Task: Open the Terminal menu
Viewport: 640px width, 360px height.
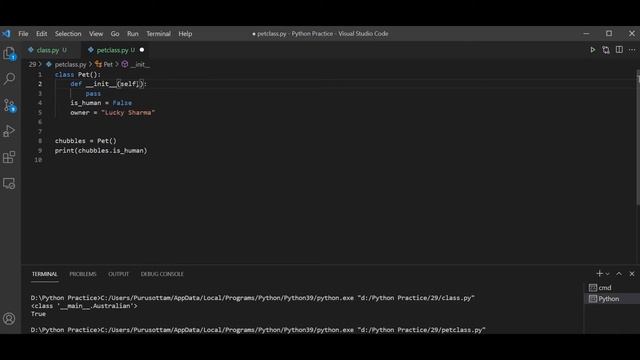Action: [158, 34]
